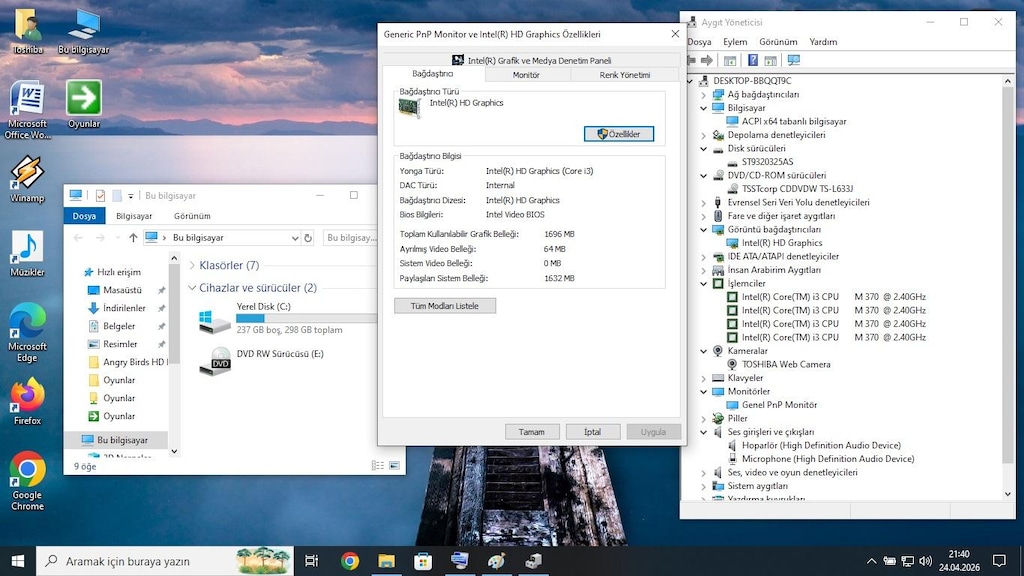The image size is (1024, 576).
Task: Select Masaüstü in Explorer sidebar
Action: (122, 290)
